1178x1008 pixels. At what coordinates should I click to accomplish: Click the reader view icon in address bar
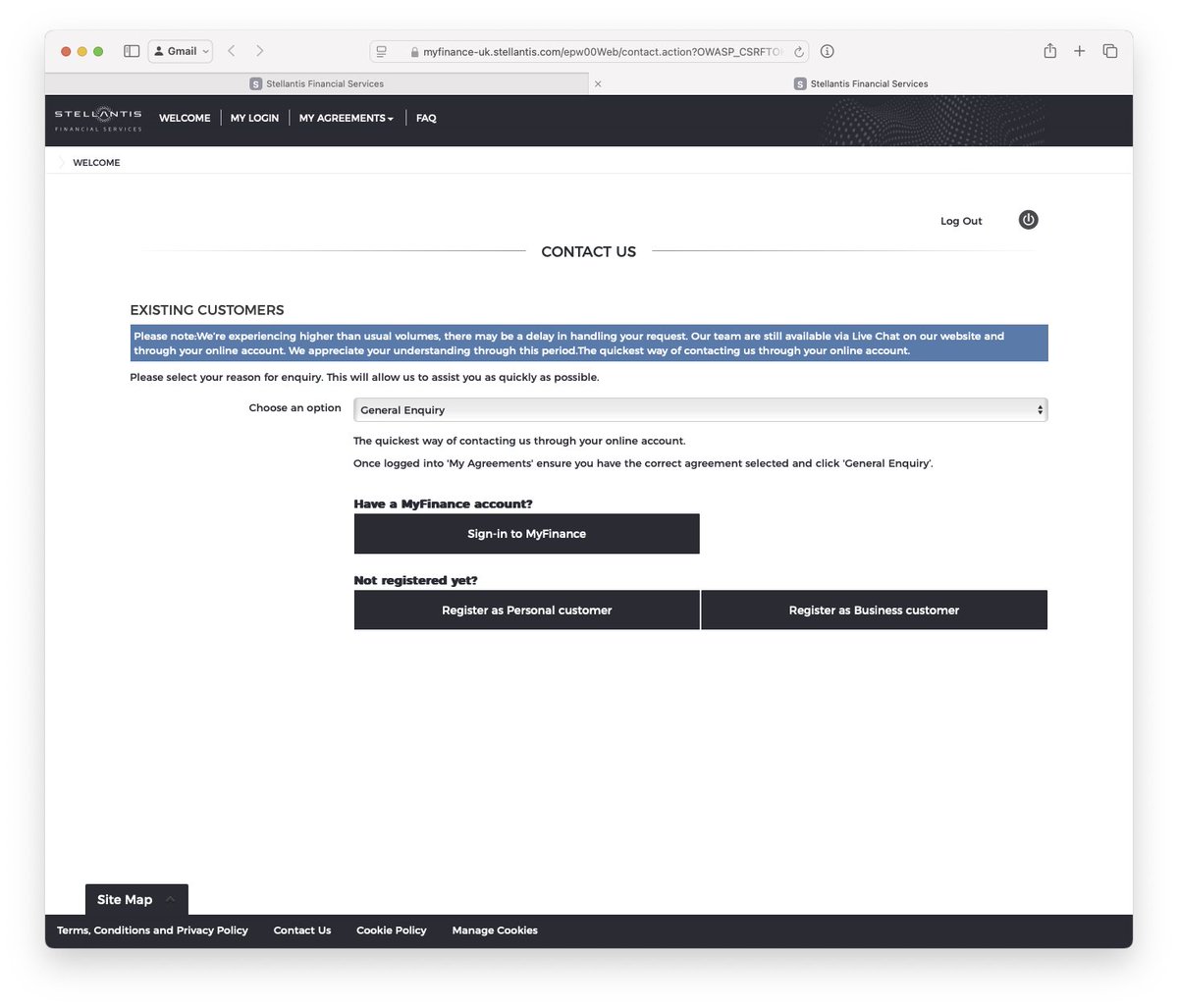[382, 52]
